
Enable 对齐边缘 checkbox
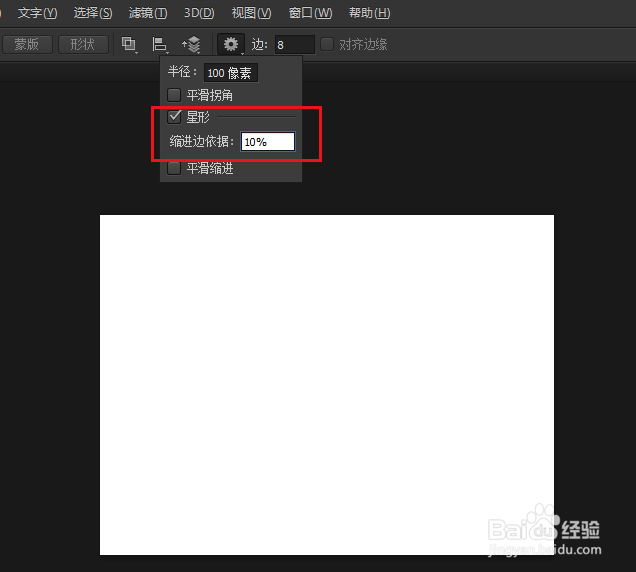pos(327,44)
